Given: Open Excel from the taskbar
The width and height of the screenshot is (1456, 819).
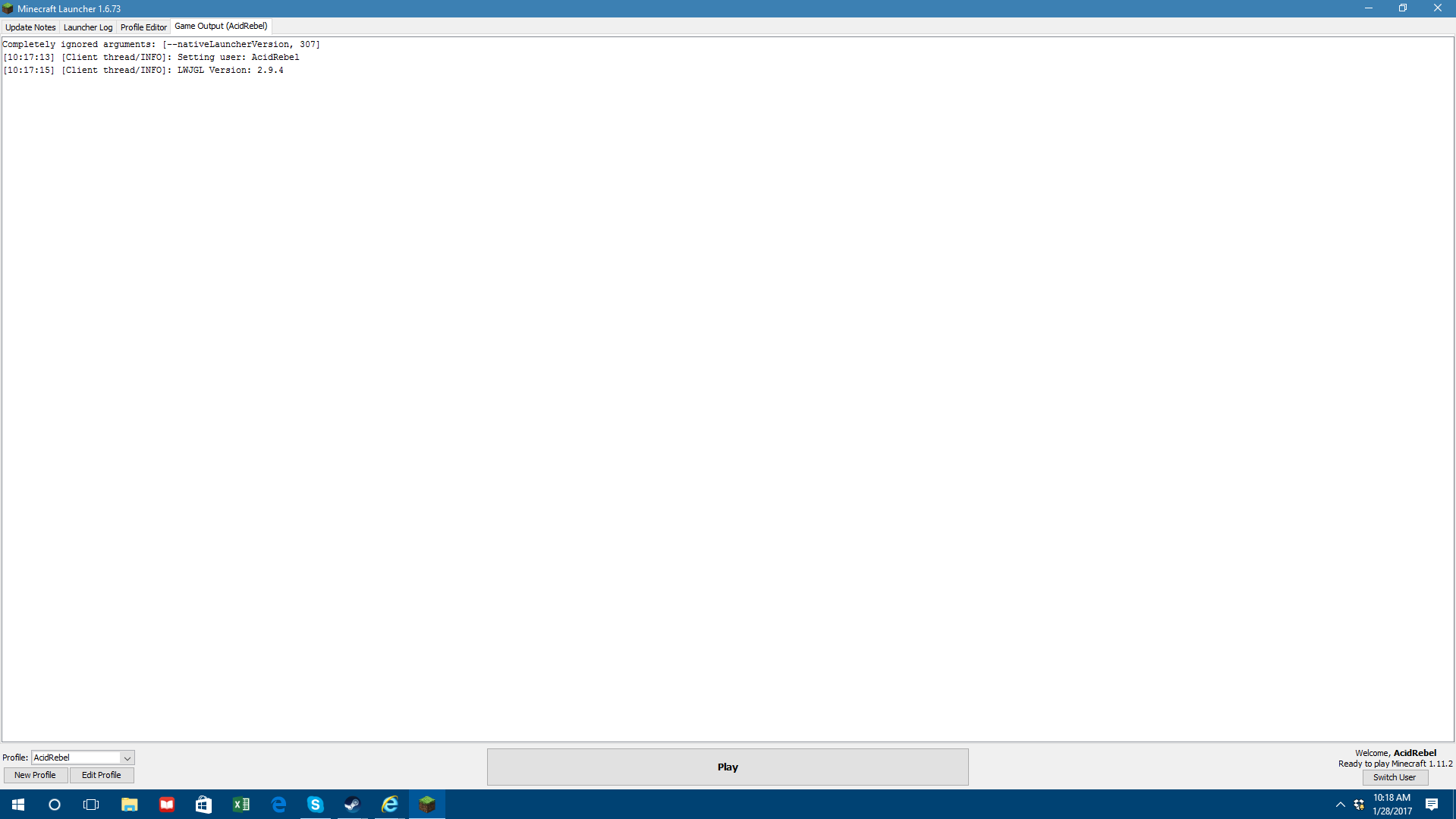Looking at the screenshot, I should [241, 805].
